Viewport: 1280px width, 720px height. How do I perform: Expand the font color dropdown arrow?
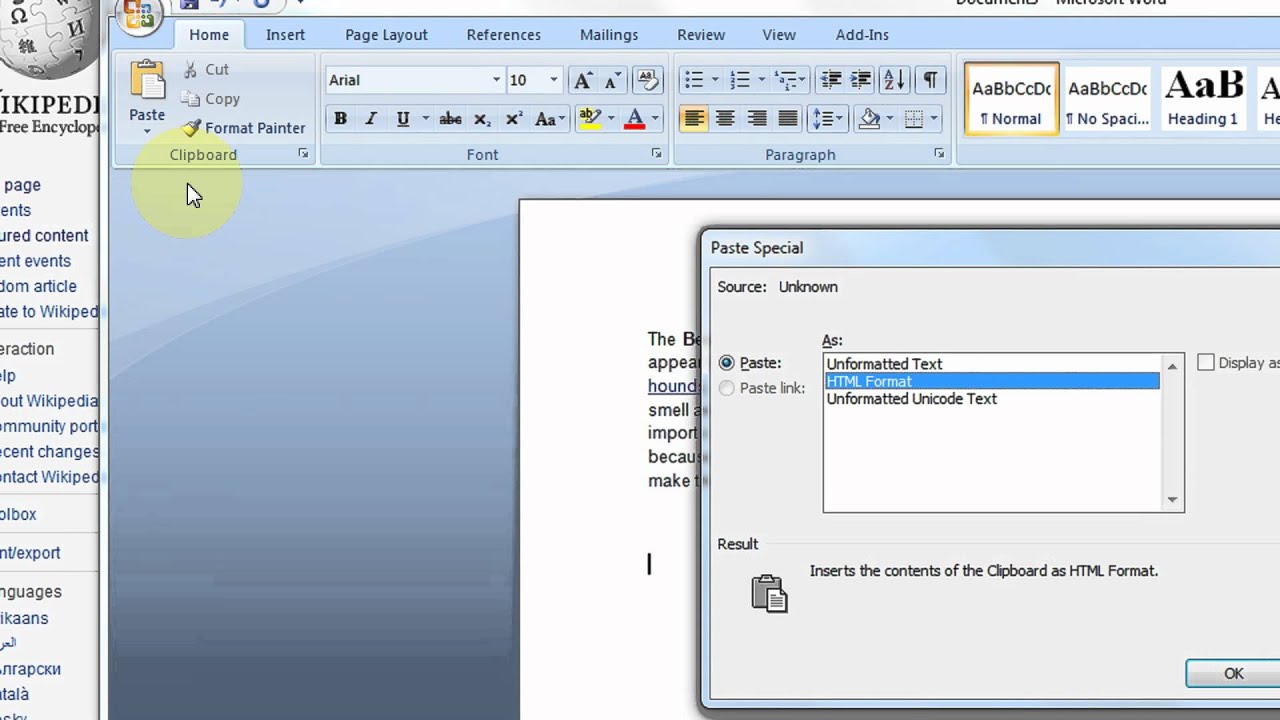coord(655,119)
